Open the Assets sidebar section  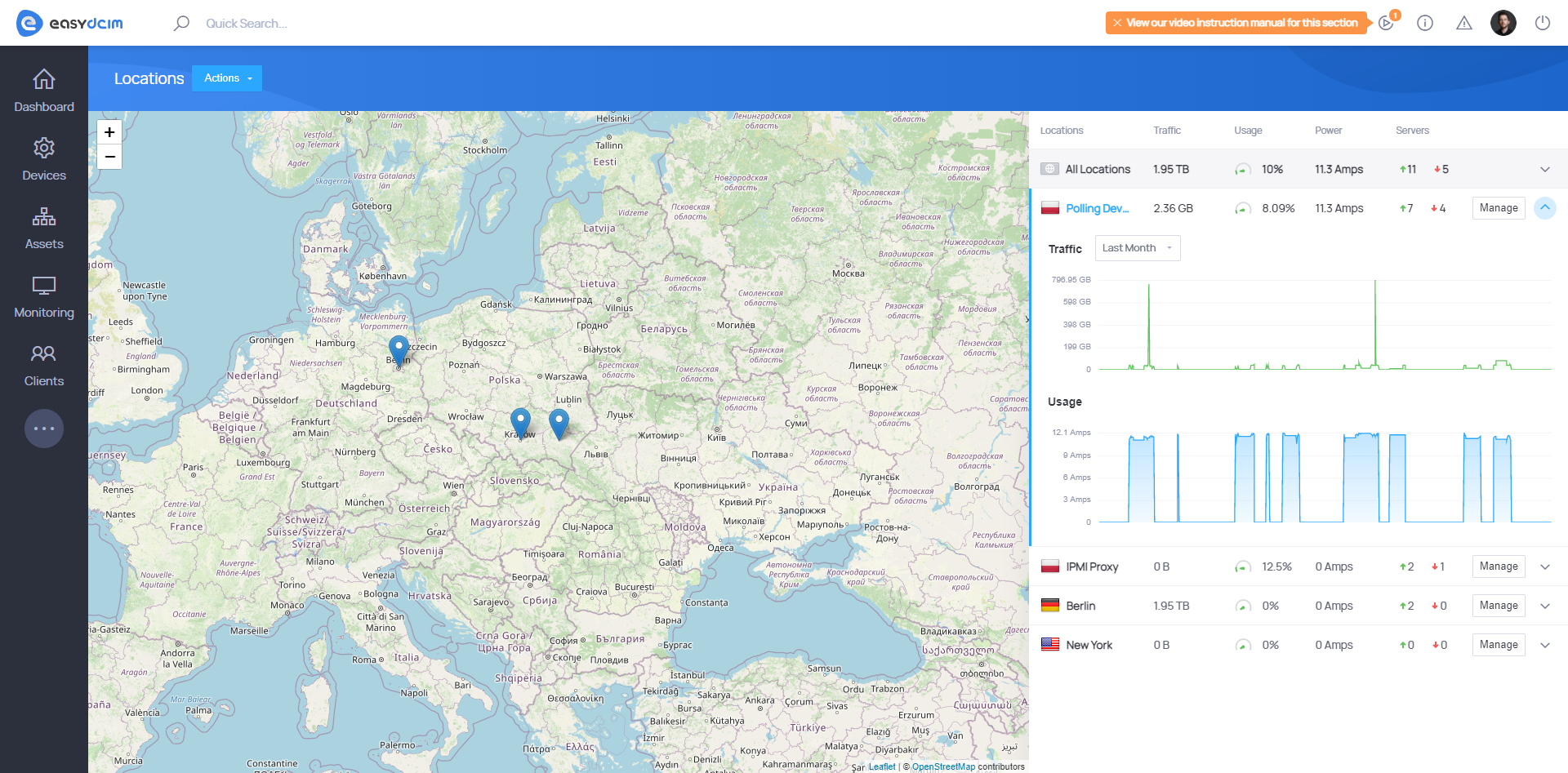tap(44, 228)
